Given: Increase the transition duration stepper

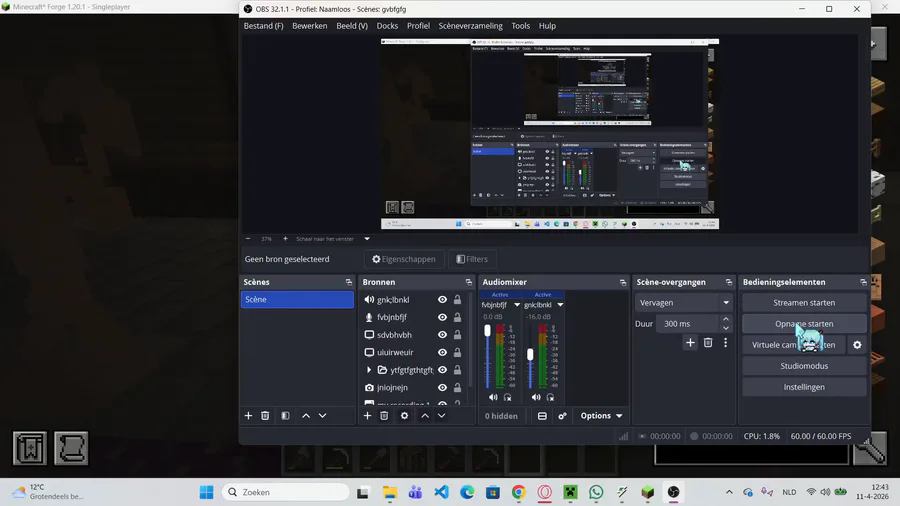Looking at the screenshot, I should (x=726, y=319).
